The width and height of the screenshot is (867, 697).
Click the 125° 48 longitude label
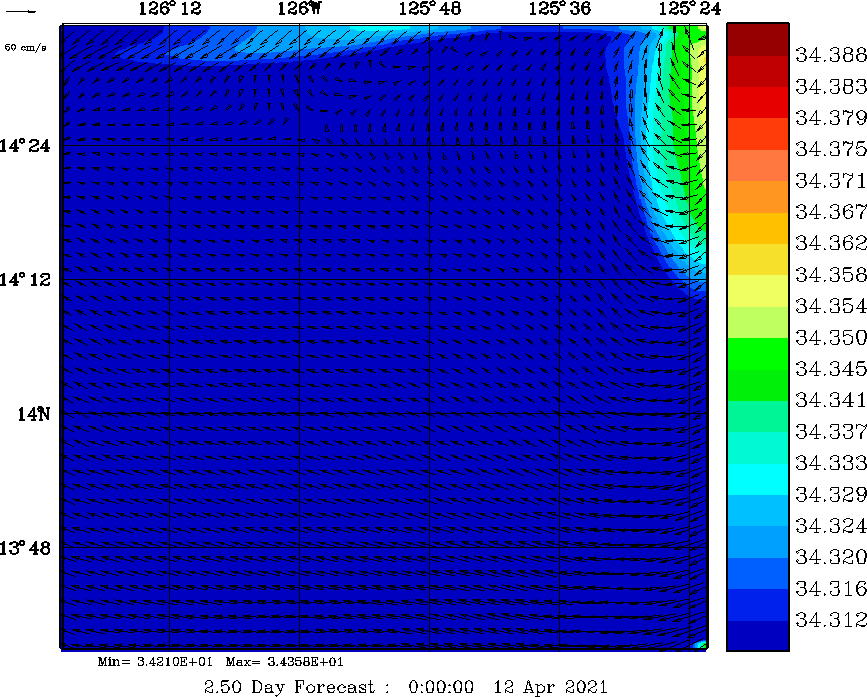point(430,8)
